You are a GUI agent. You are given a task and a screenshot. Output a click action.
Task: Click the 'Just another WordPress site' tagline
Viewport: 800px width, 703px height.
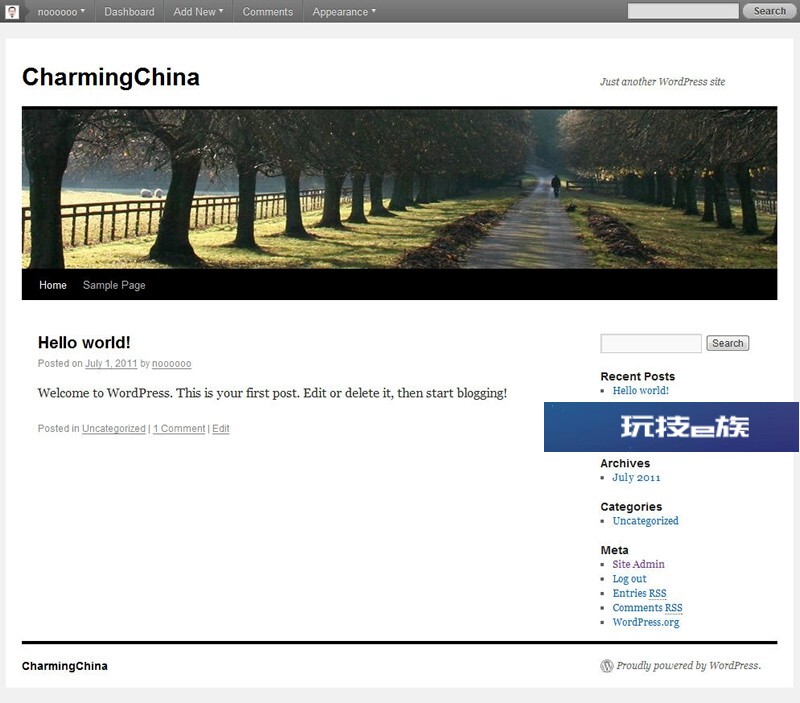662,82
